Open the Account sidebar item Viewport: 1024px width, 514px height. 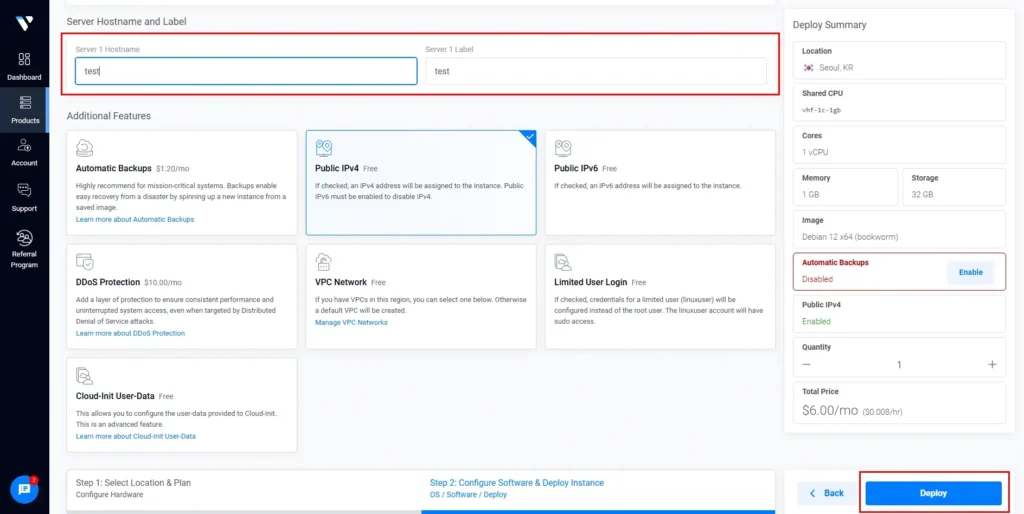24,152
